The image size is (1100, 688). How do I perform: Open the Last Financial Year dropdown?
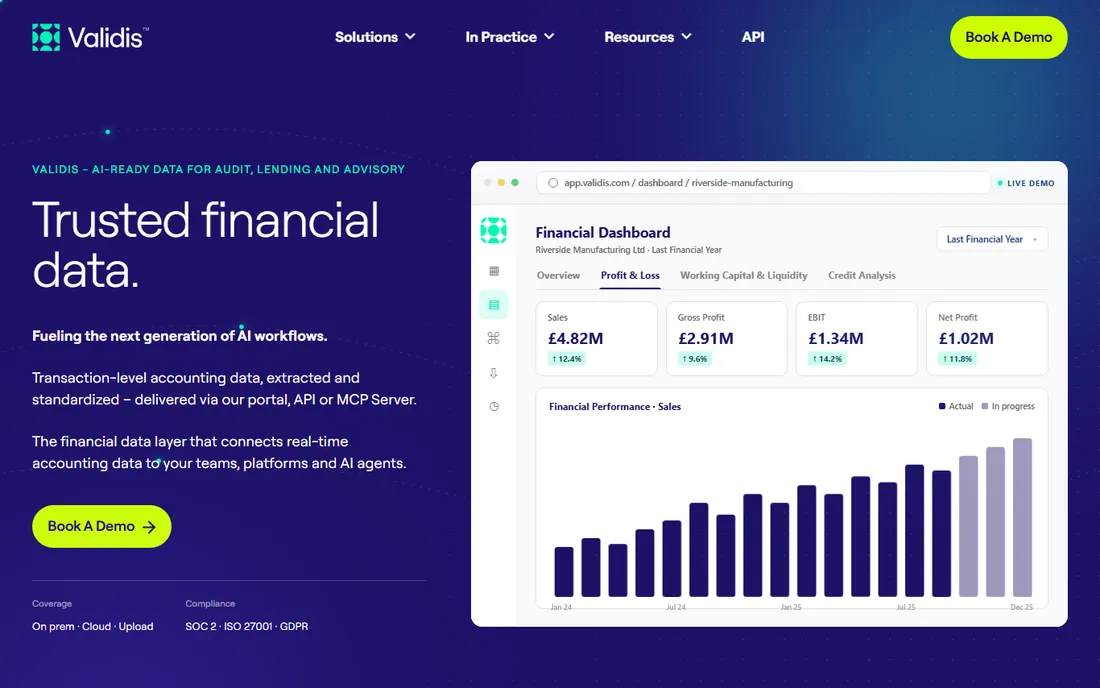pos(992,239)
